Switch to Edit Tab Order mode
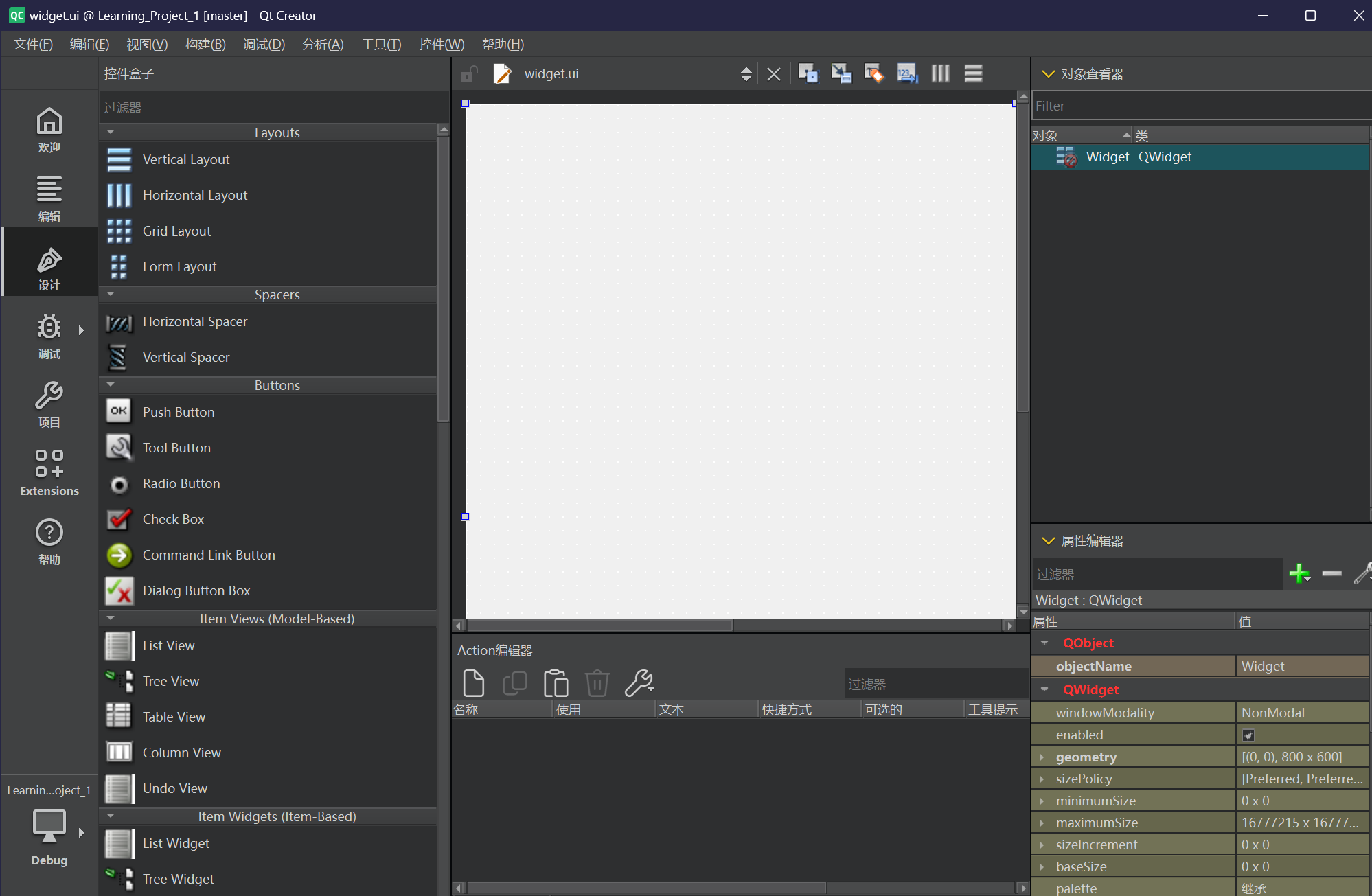This screenshot has height=896, width=1372. point(907,73)
